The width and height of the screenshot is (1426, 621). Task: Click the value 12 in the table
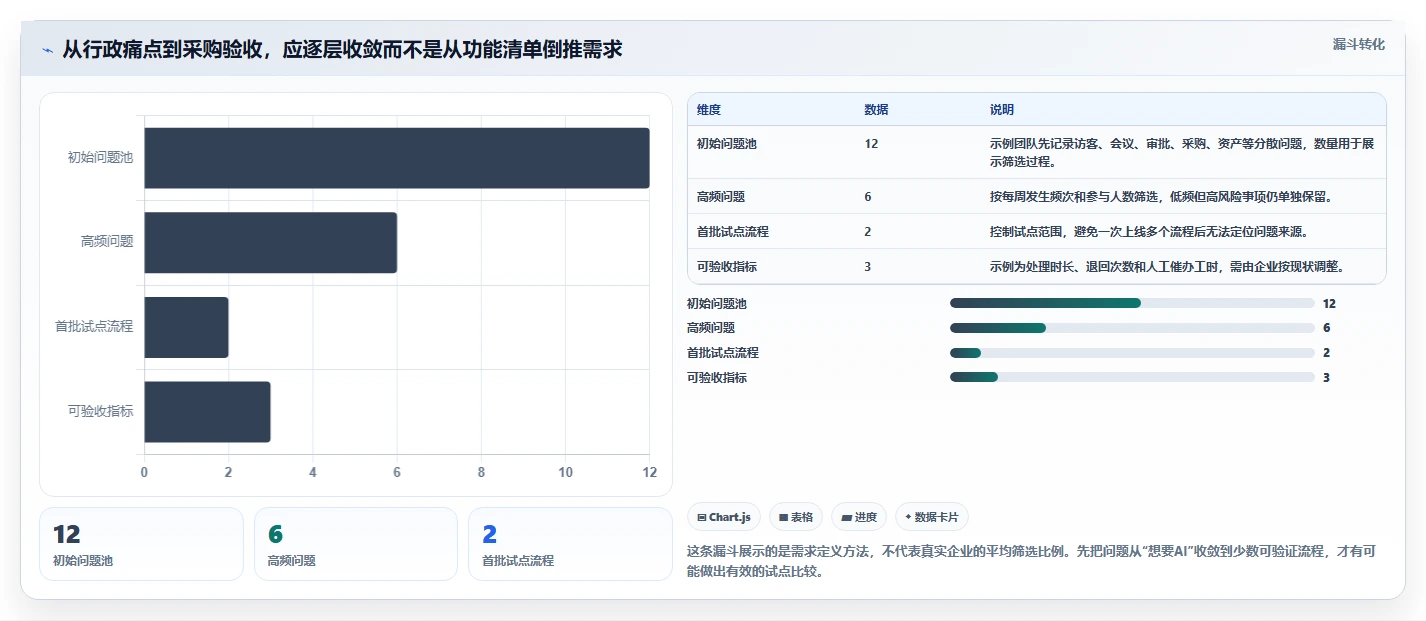point(871,144)
